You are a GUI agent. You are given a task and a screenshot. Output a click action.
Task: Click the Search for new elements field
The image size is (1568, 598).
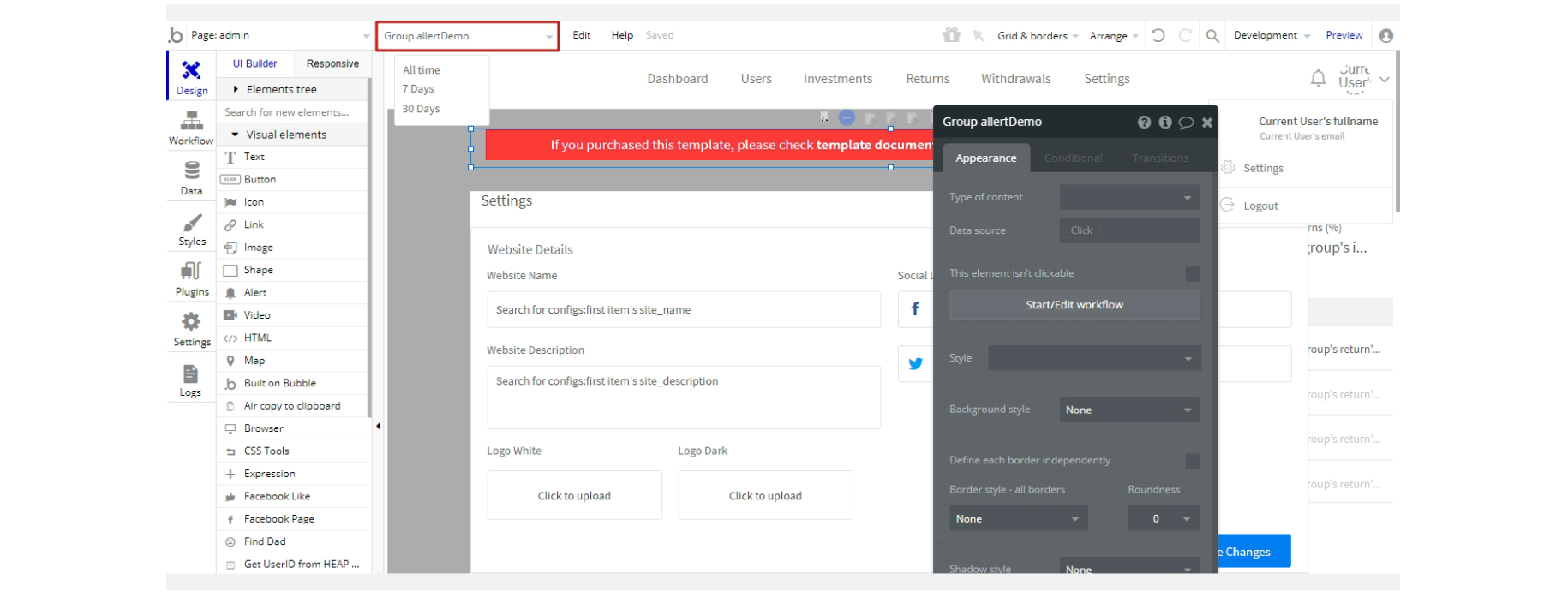click(x=291, y=112)
